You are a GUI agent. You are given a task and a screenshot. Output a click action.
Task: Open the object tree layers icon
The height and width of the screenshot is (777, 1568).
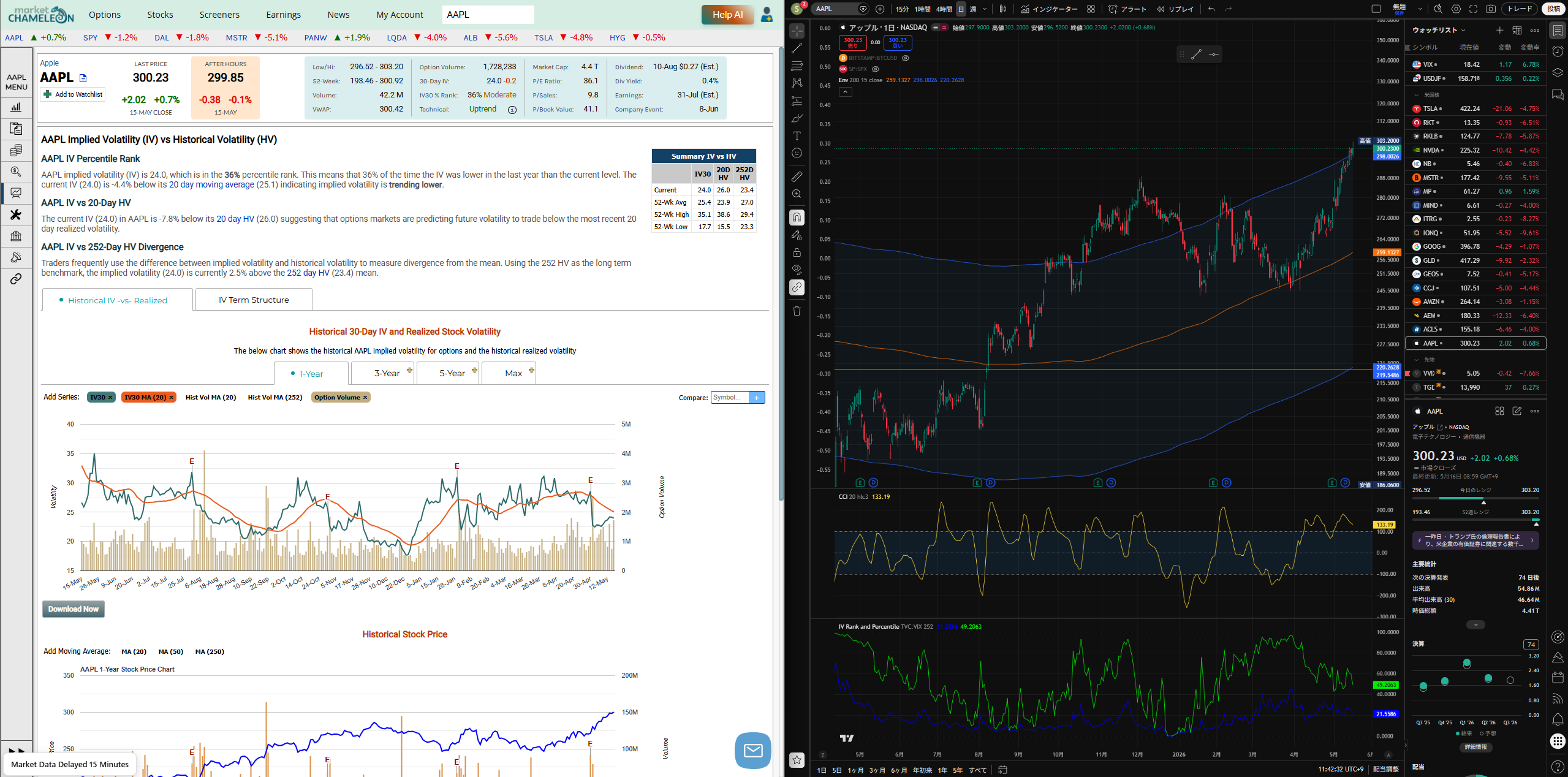1558,72
